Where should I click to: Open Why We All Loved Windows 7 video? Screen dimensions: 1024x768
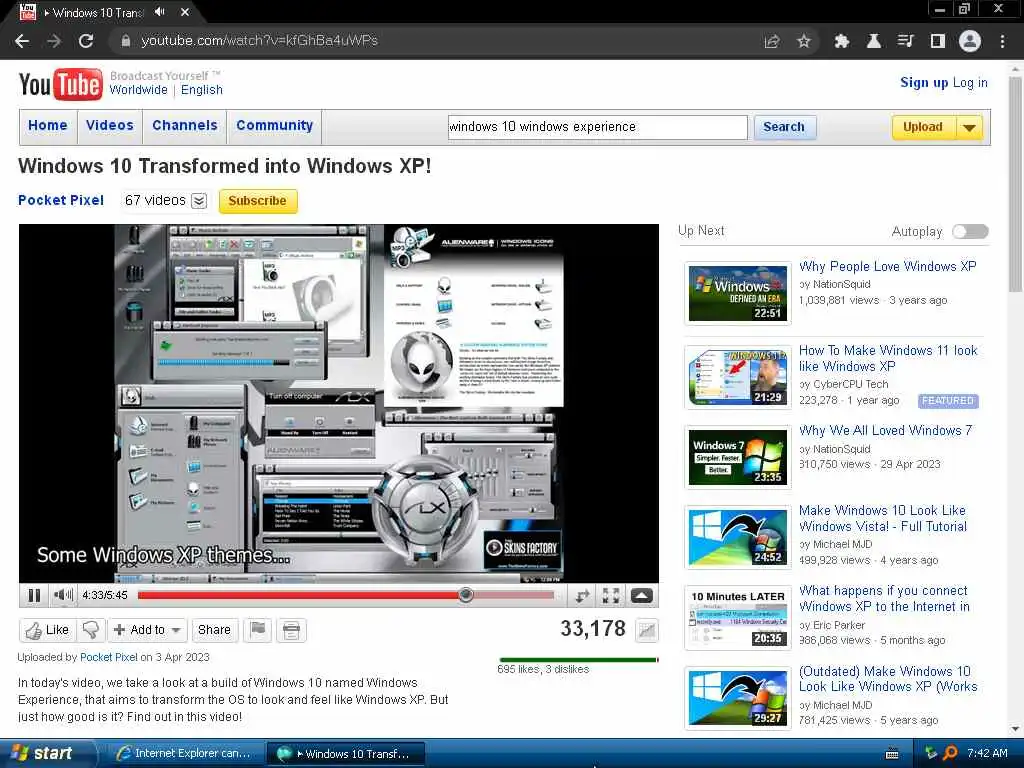tap(886, 430)
